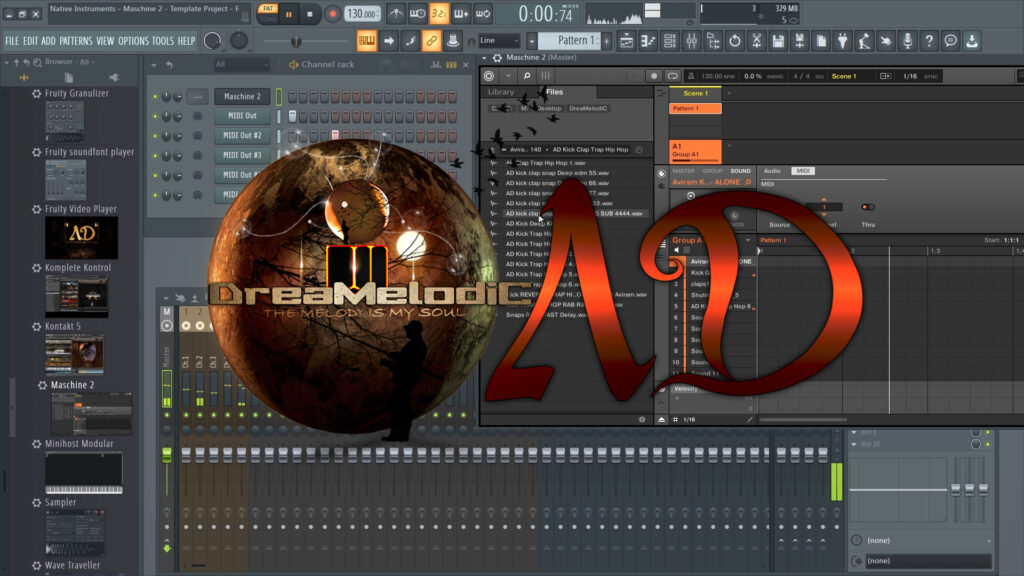Screen dimensions: 1024x576
Task: Open the Piano roll view icon
Action: point(648,41)
